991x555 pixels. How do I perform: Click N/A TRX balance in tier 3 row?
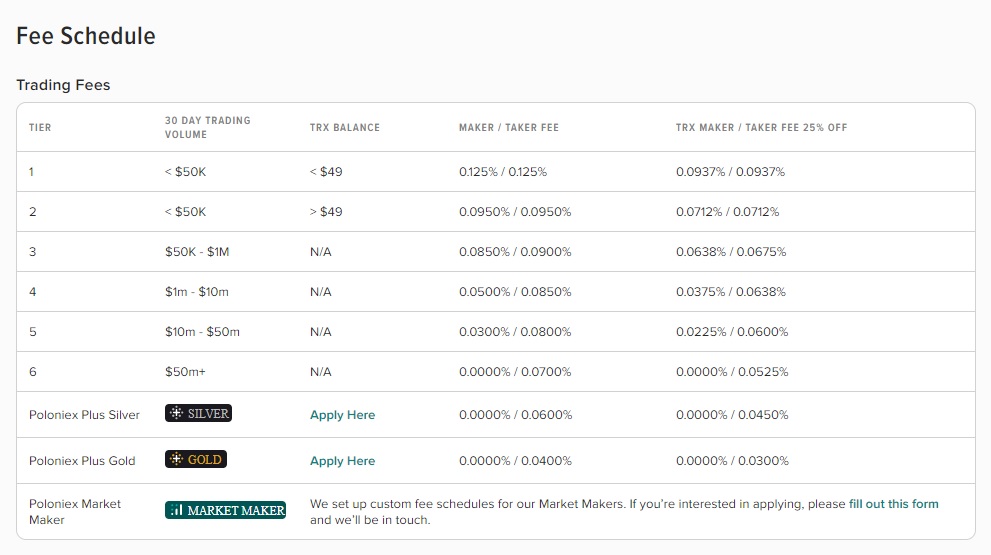click(320, 252)
